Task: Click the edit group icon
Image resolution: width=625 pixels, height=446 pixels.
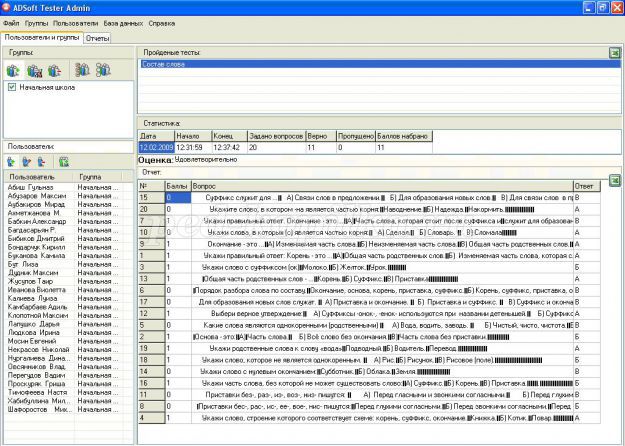Action: click(x=35, y=71)
